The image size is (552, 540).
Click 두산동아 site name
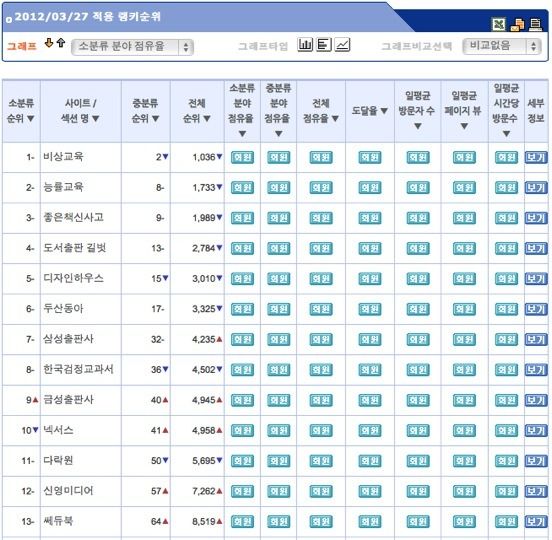pos(63,308)
